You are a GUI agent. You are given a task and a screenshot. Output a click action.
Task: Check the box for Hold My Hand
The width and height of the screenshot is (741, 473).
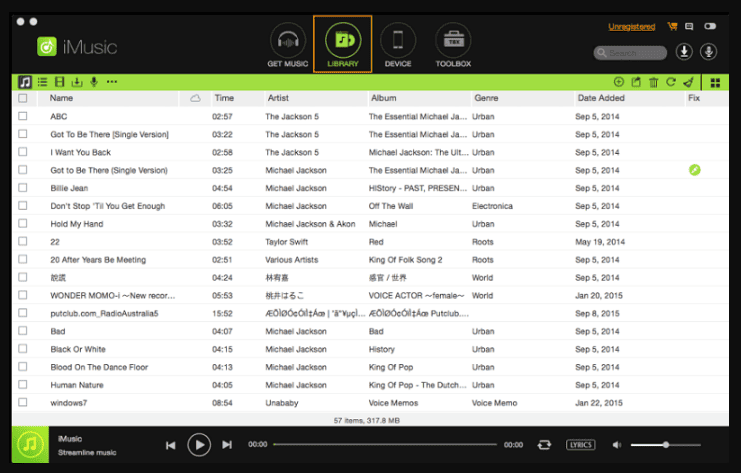pyautogui.click(x=22, y=223)
